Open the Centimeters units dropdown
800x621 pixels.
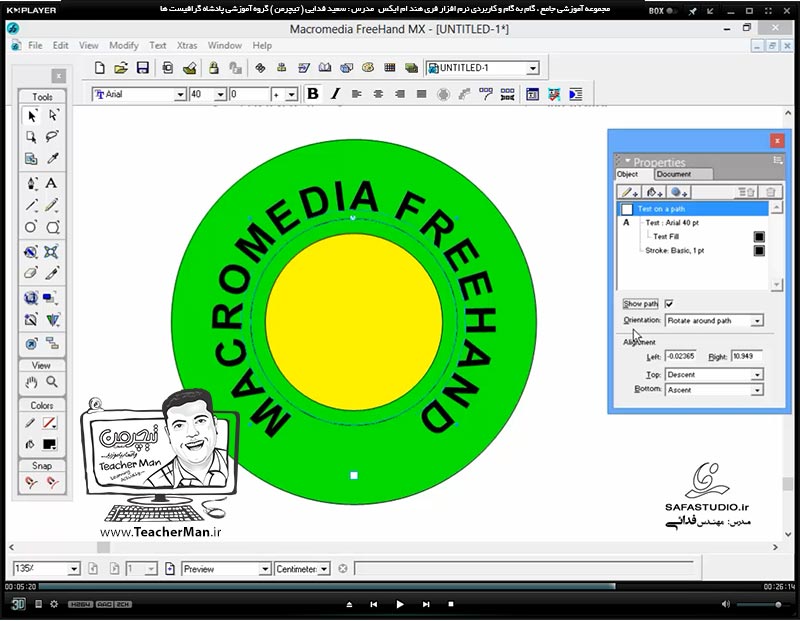tap(324, 569)
